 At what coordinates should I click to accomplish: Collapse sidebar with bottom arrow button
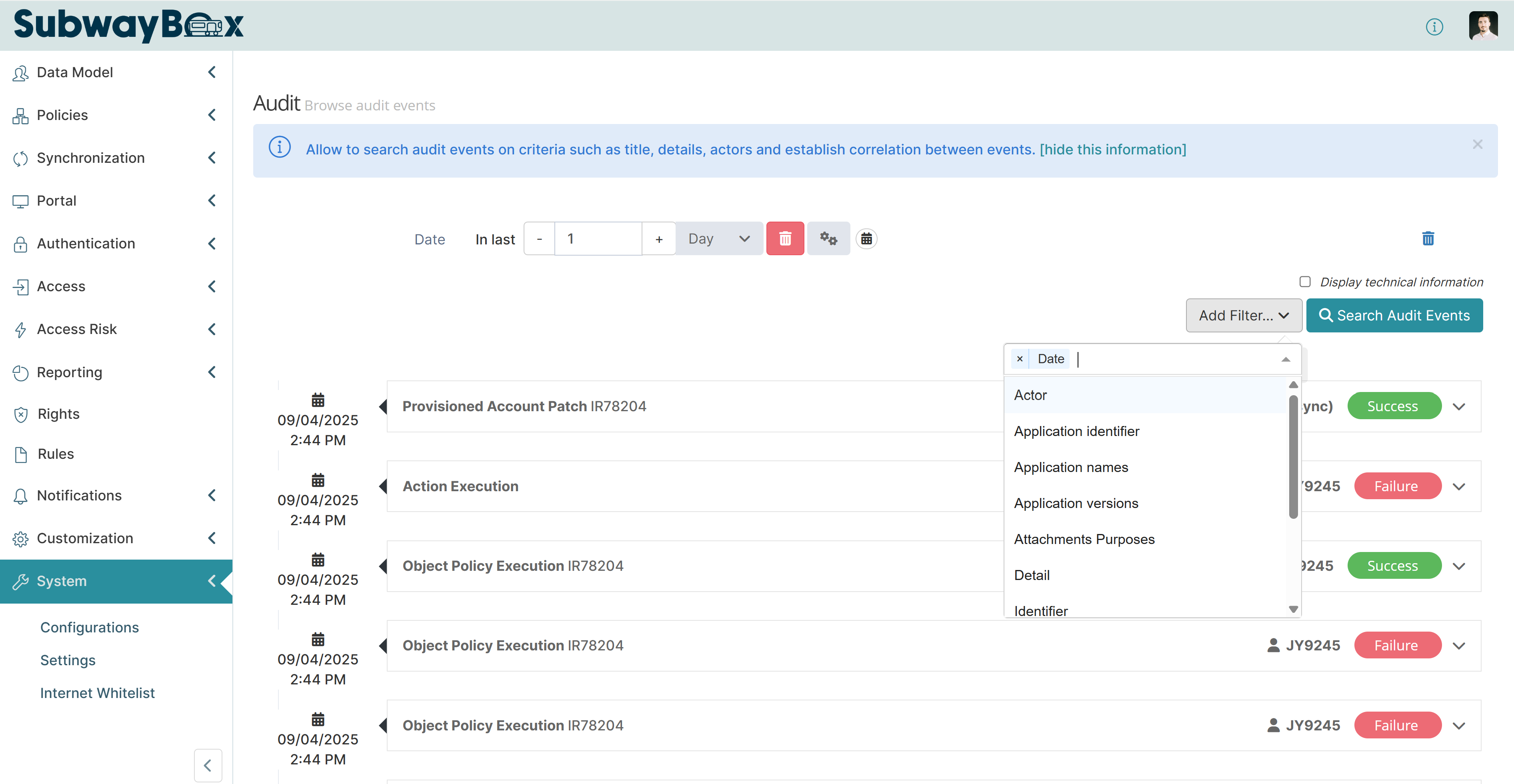click(208, 765)
